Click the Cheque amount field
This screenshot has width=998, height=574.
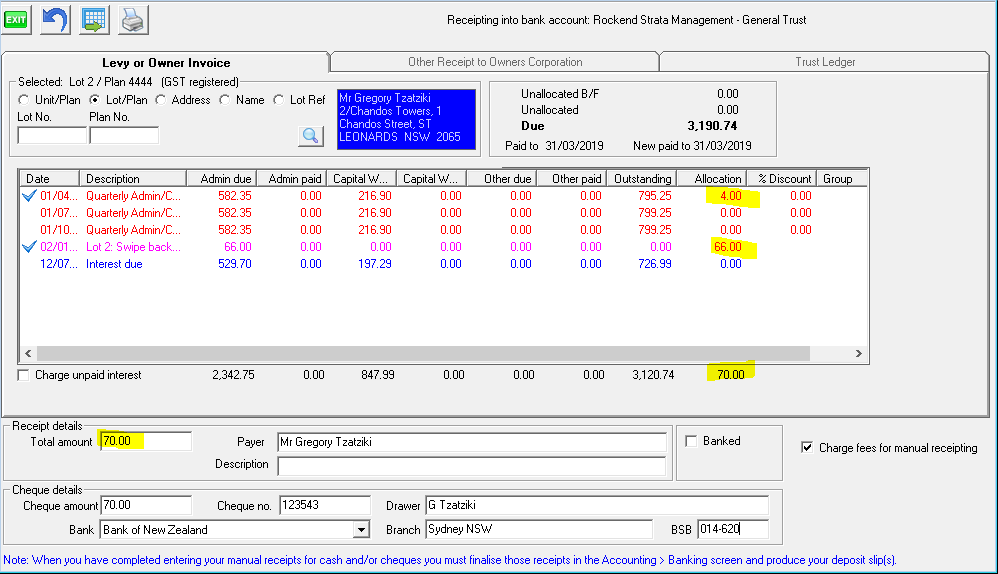tap(146, 505)
